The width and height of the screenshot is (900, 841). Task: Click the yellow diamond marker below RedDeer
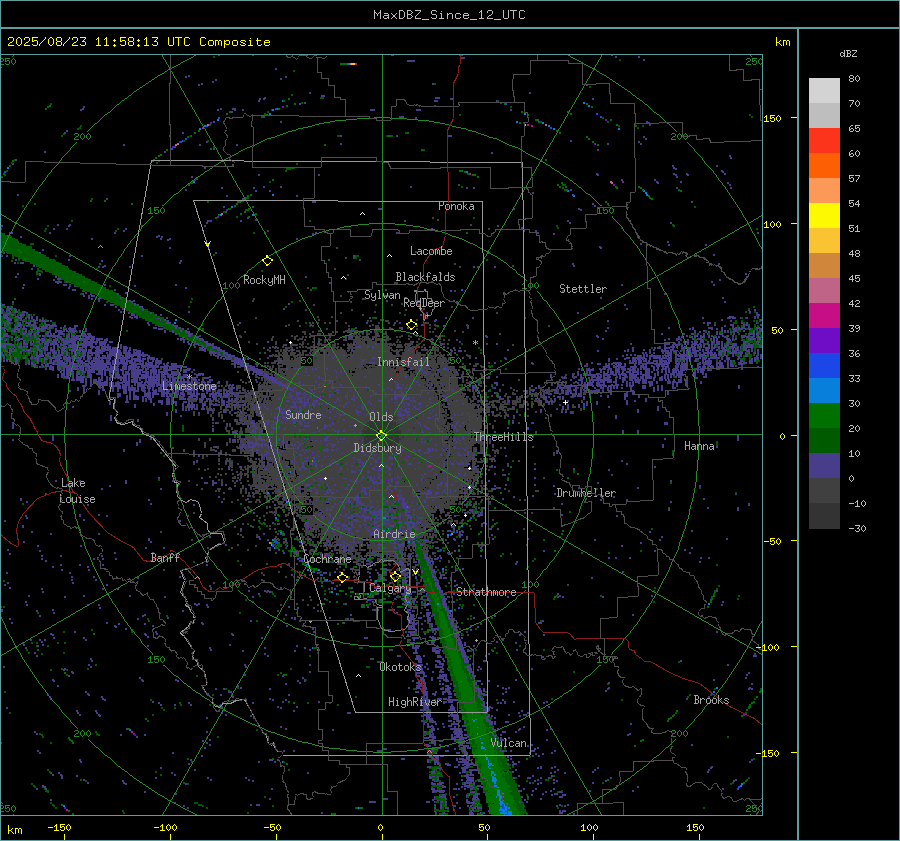pos(412,325)
